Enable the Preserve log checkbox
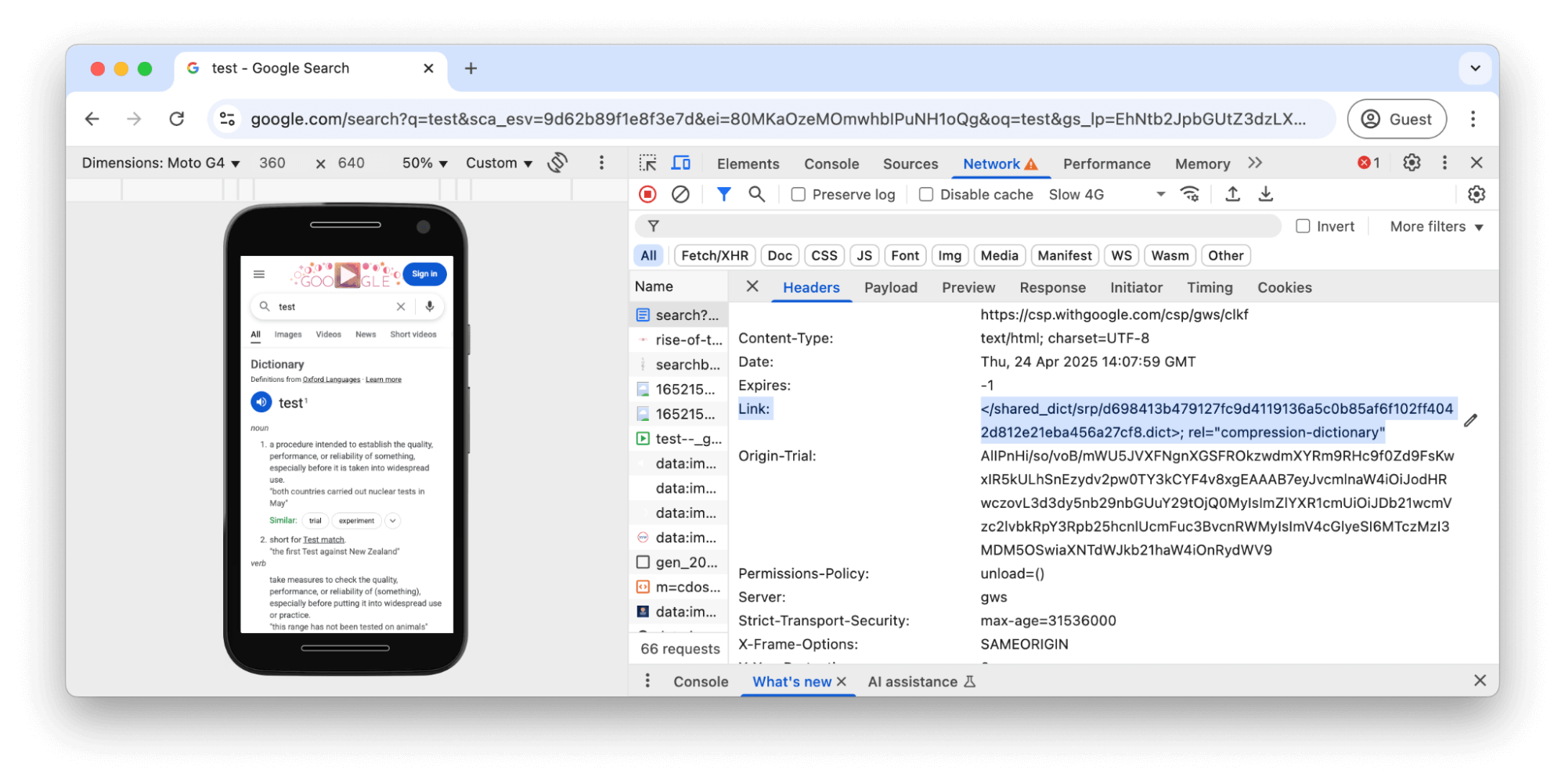This screenshot has height=784, width=1565. click(798, 194)
